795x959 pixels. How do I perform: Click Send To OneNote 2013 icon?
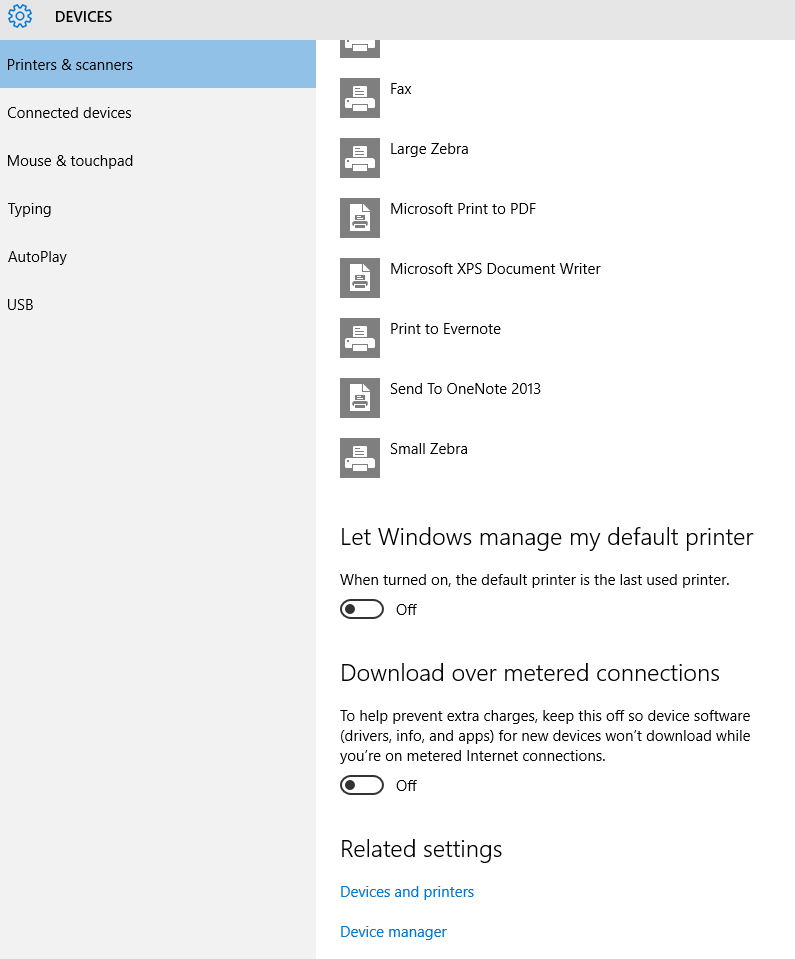[360, 398]
